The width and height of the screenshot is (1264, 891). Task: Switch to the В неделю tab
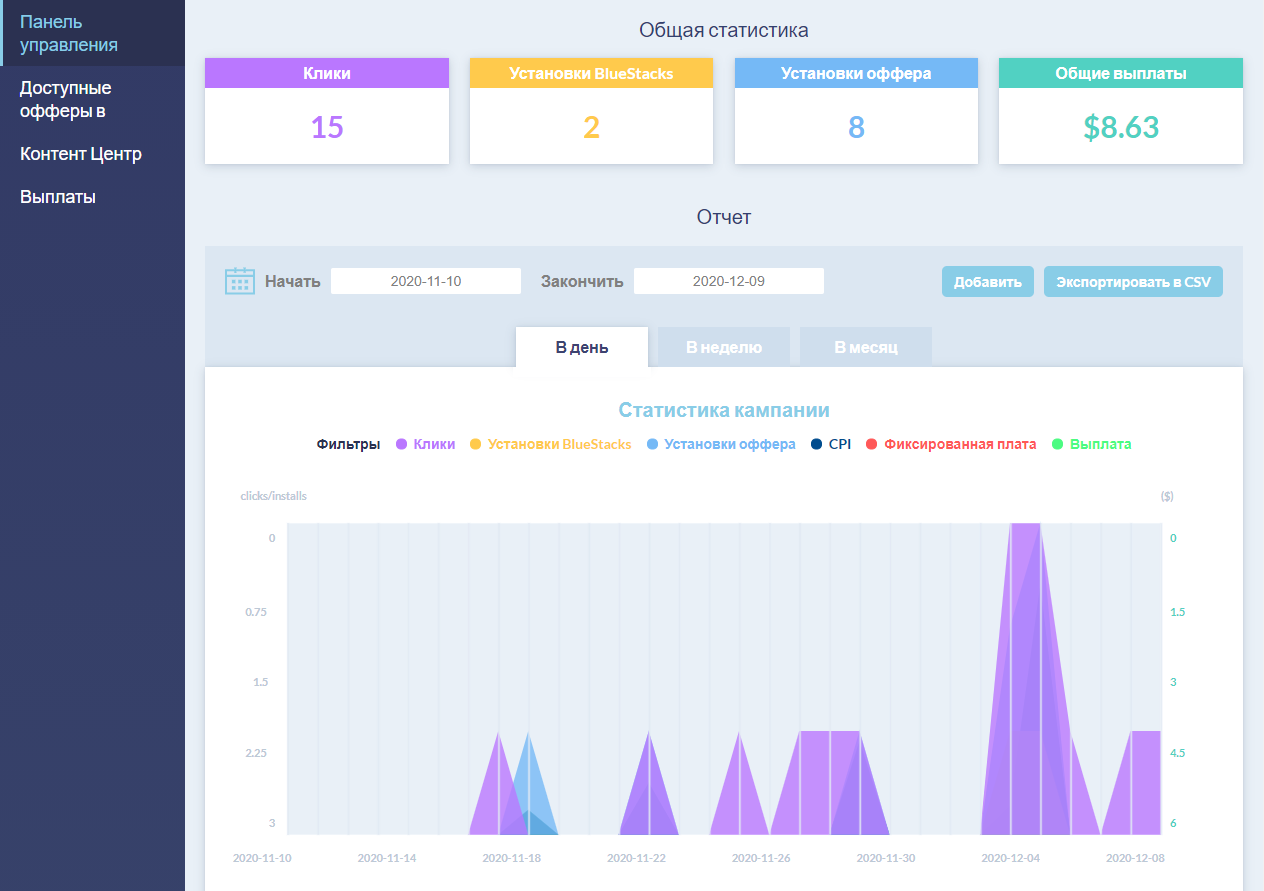tap(724, 347)
